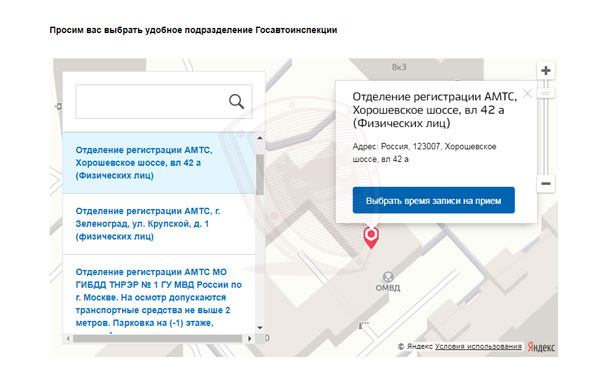
Task: Close the department info balloon
Action: [x=527, y=93]
